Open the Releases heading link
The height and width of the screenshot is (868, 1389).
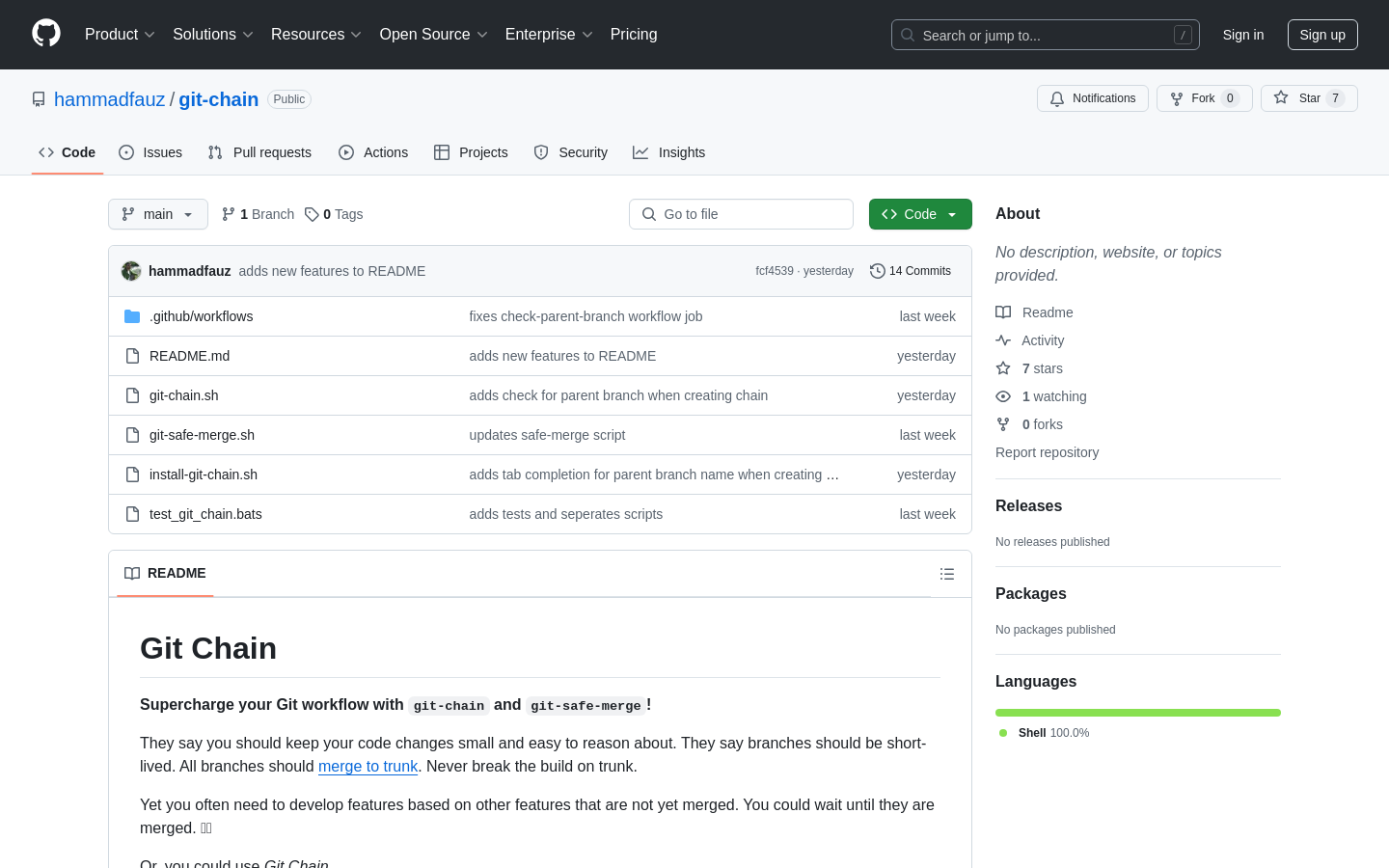pos(1028,505)
